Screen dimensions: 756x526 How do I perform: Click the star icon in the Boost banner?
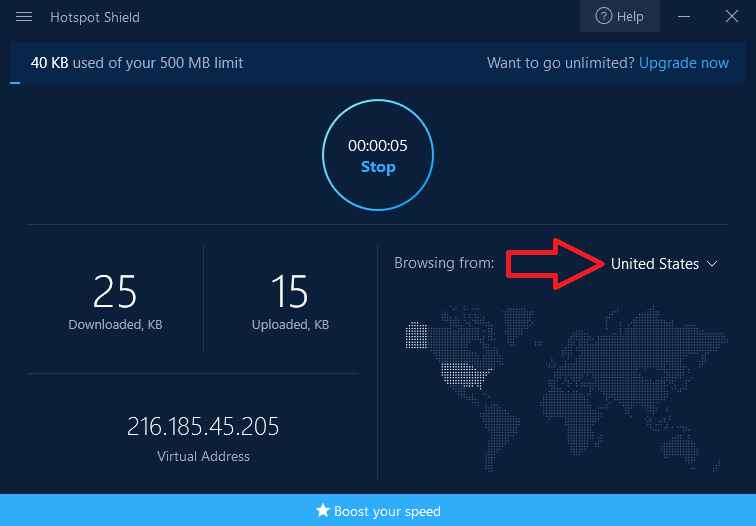click(x=323, y=510)
